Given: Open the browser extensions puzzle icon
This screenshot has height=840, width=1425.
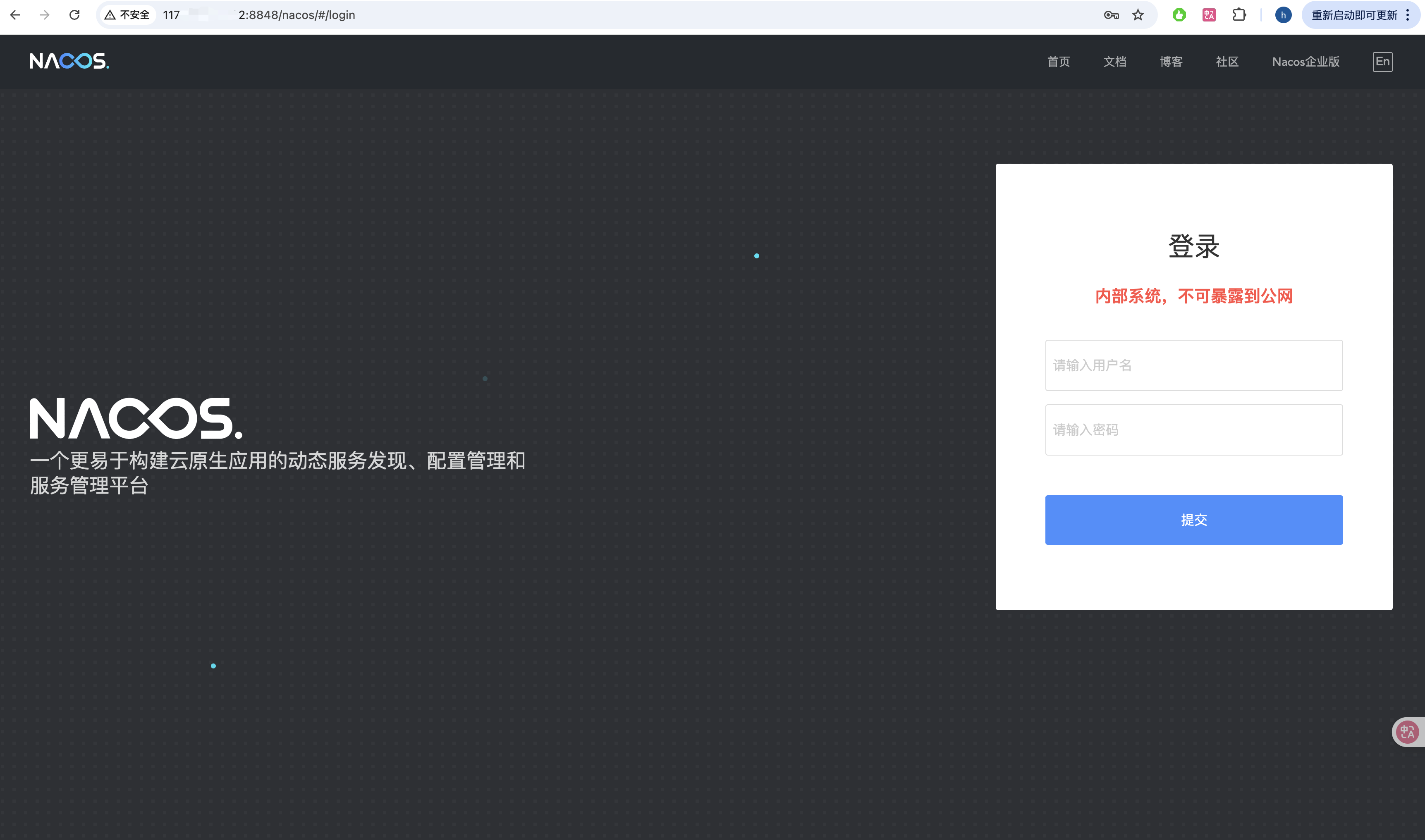Looking at the screenshot, I should click(x=1239, y=15).
